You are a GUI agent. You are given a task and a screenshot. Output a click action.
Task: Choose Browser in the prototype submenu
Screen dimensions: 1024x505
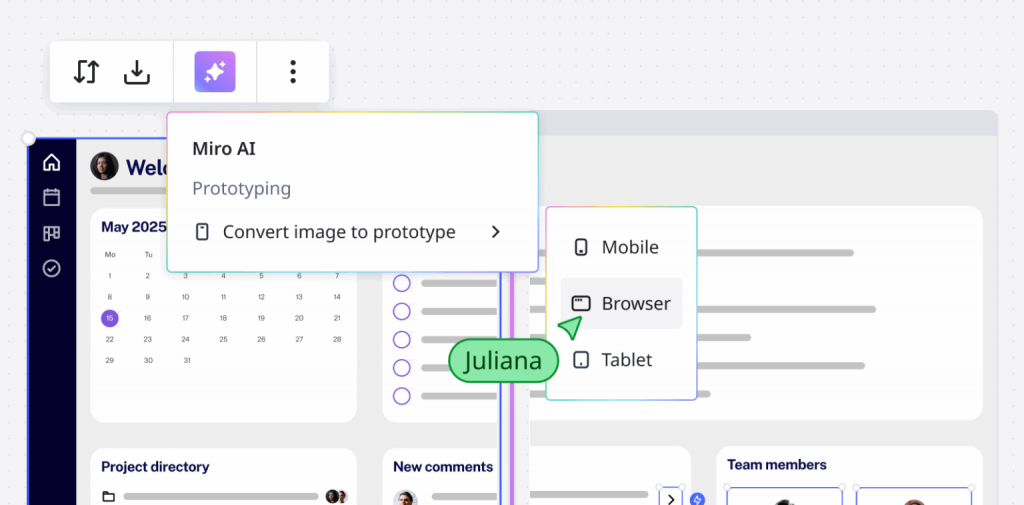coord(621,303)
